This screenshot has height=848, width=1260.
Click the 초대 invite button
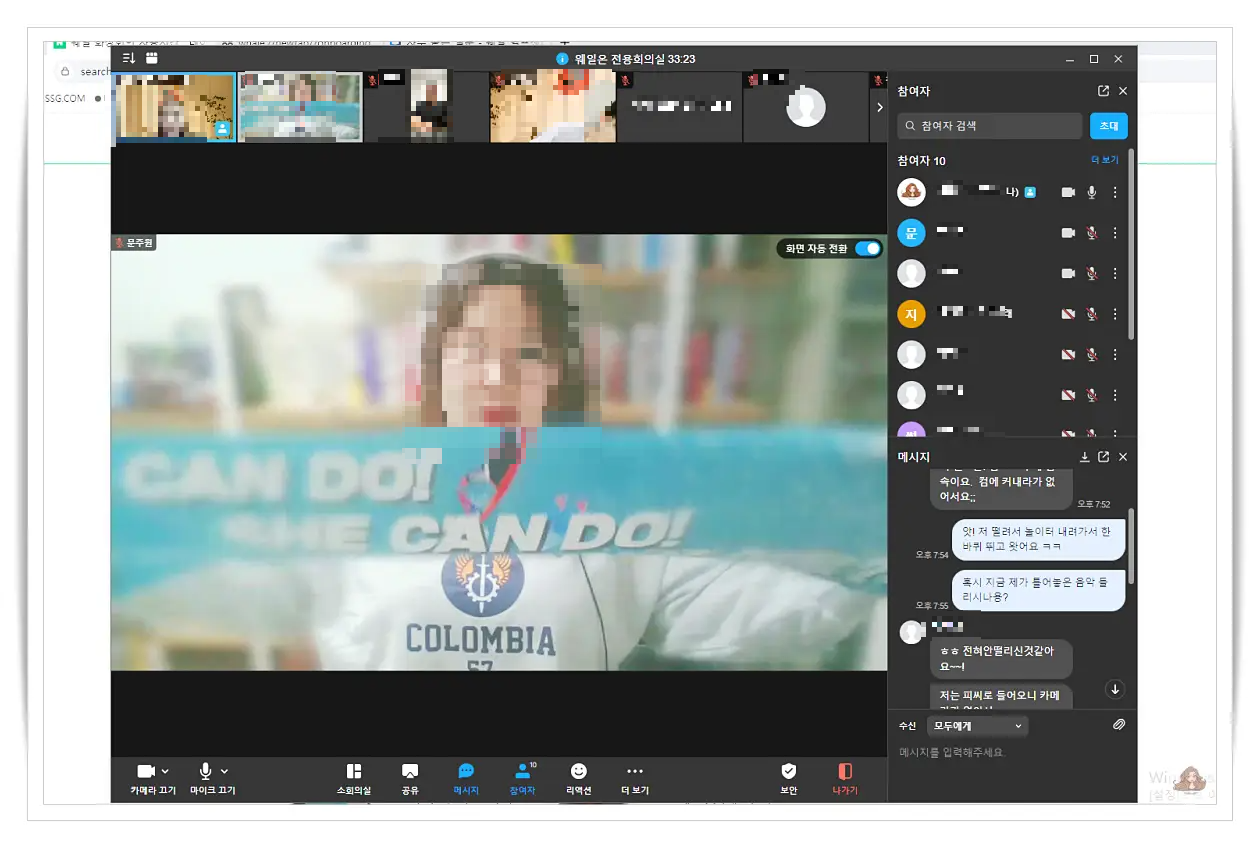click(1109, 126)
